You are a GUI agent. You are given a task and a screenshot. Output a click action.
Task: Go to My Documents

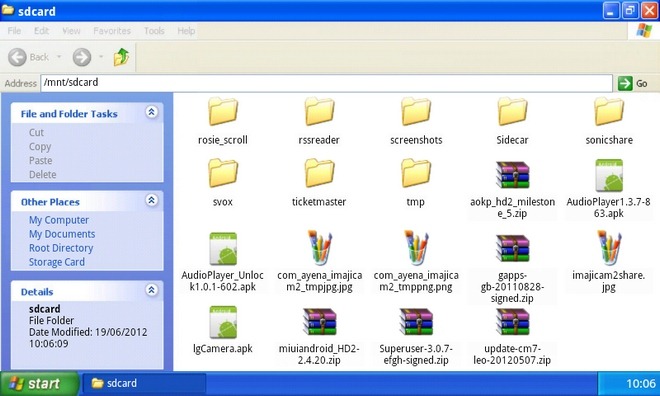click(62, 234)
